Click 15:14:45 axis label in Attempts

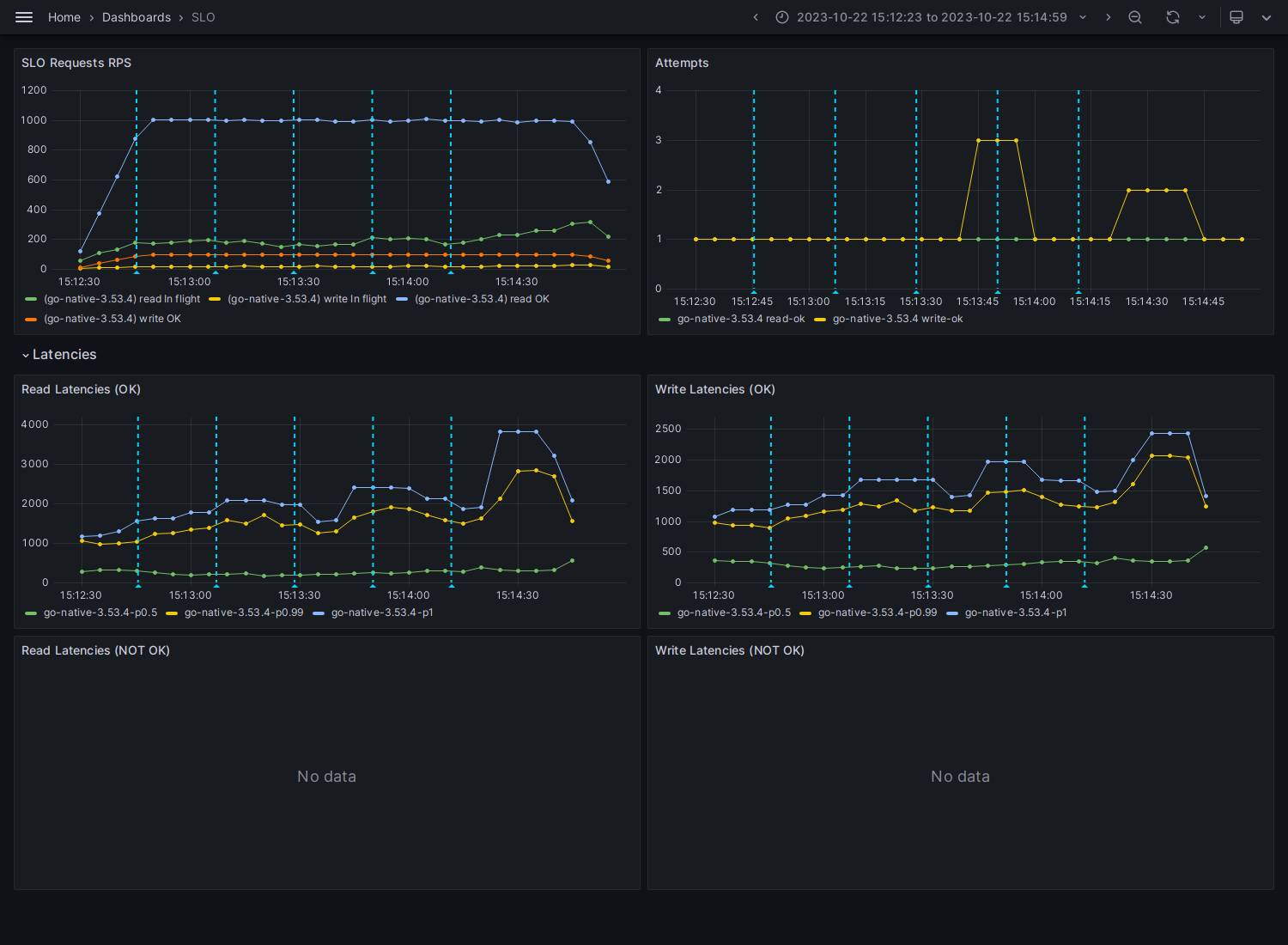1203,302
